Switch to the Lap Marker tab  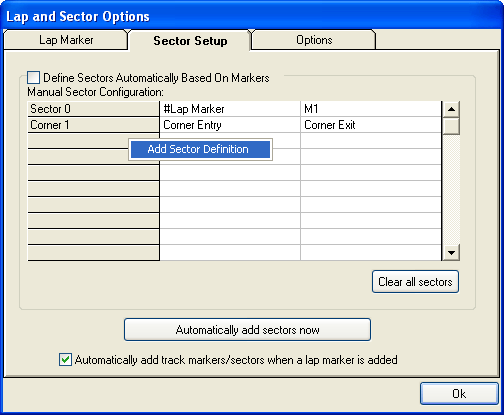tap(66, 40)
